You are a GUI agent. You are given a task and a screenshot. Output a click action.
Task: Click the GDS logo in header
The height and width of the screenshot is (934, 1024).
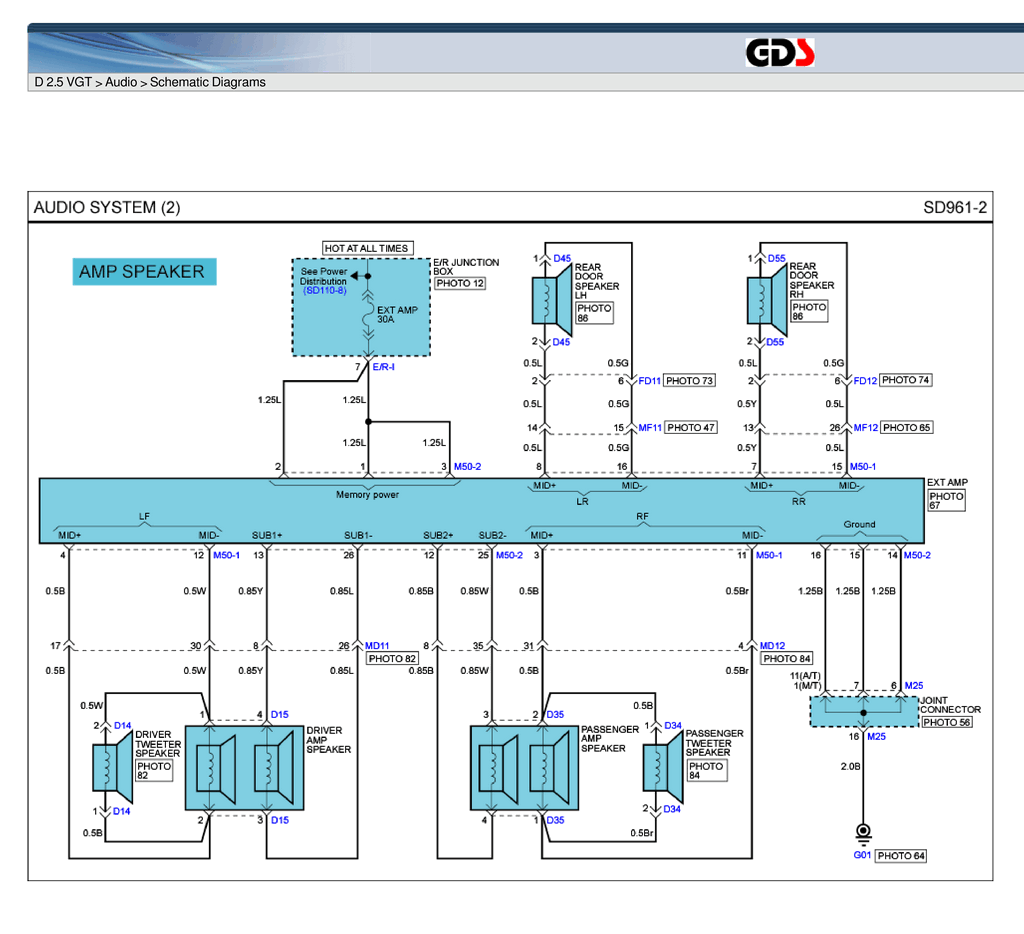click(x=780, y=52)
